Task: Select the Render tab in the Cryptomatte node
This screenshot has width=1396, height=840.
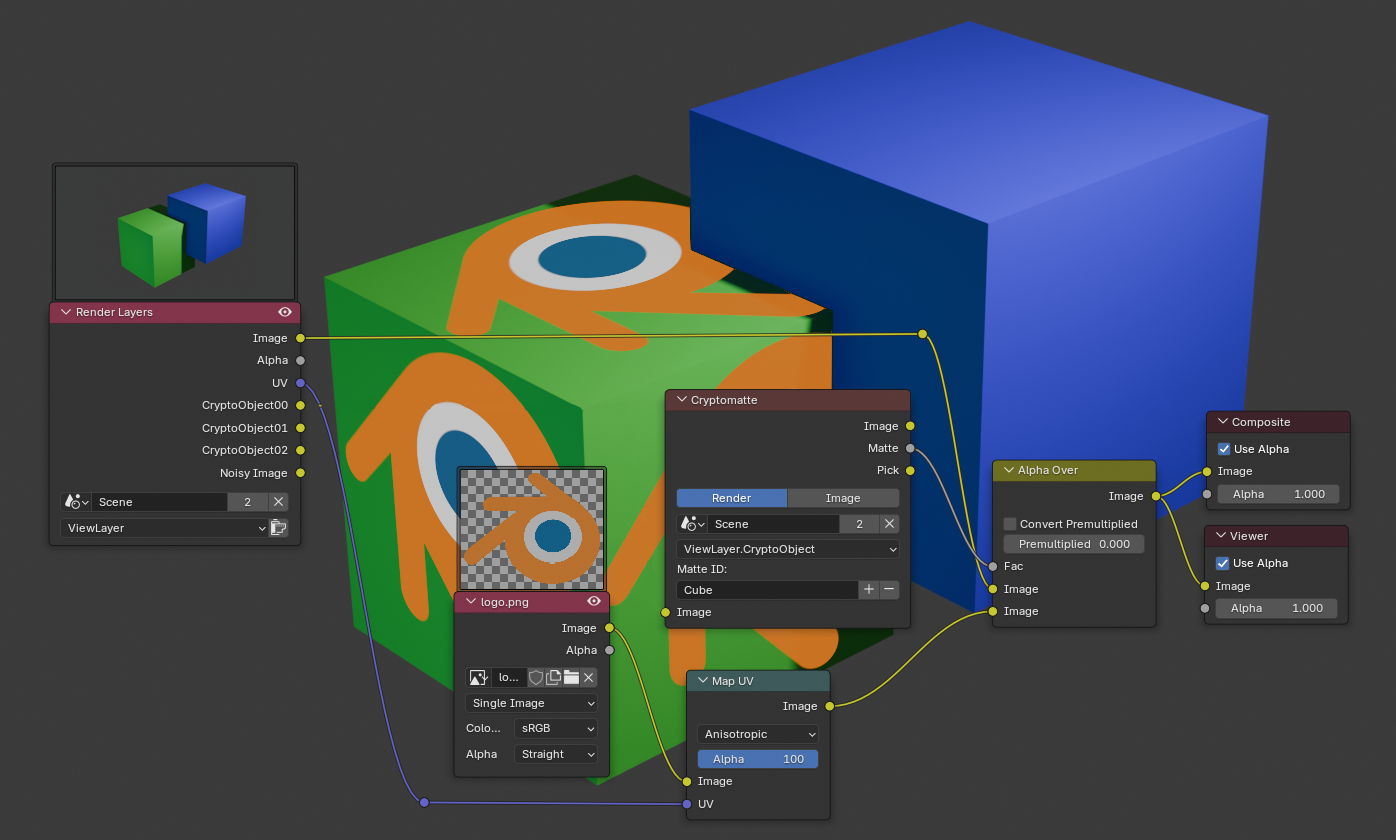Action: click(731, 497)
